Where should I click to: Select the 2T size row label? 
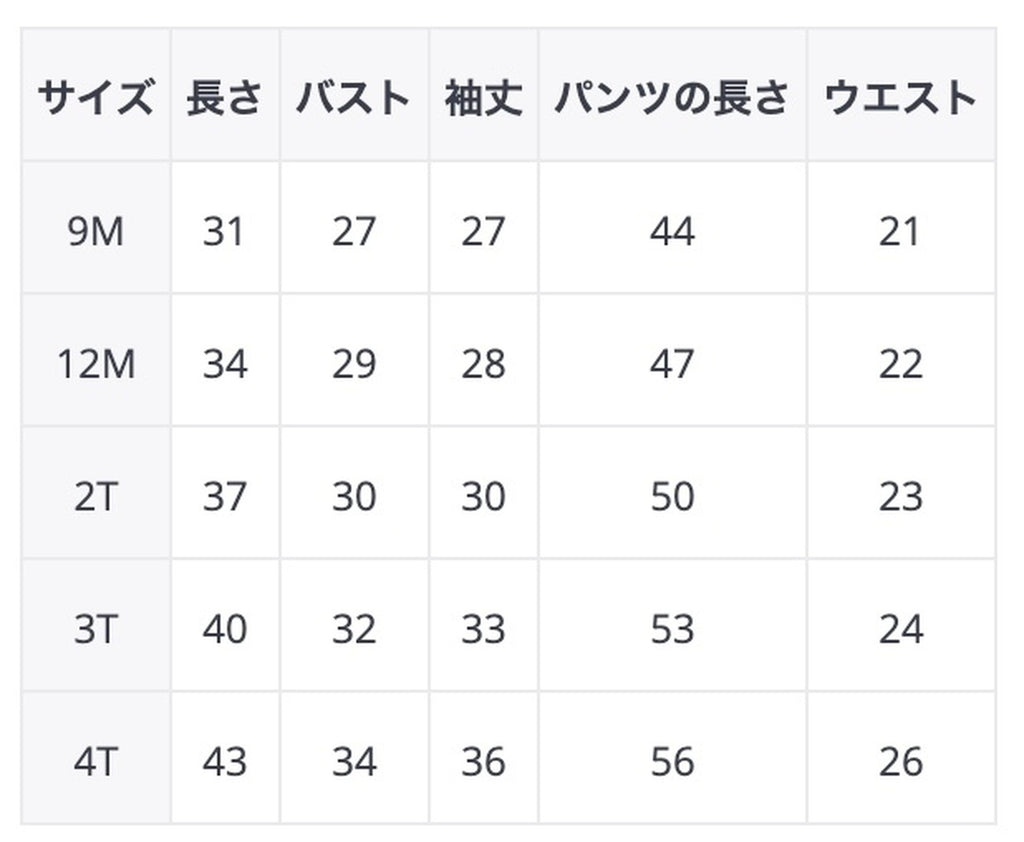click(x=95, y=497)
